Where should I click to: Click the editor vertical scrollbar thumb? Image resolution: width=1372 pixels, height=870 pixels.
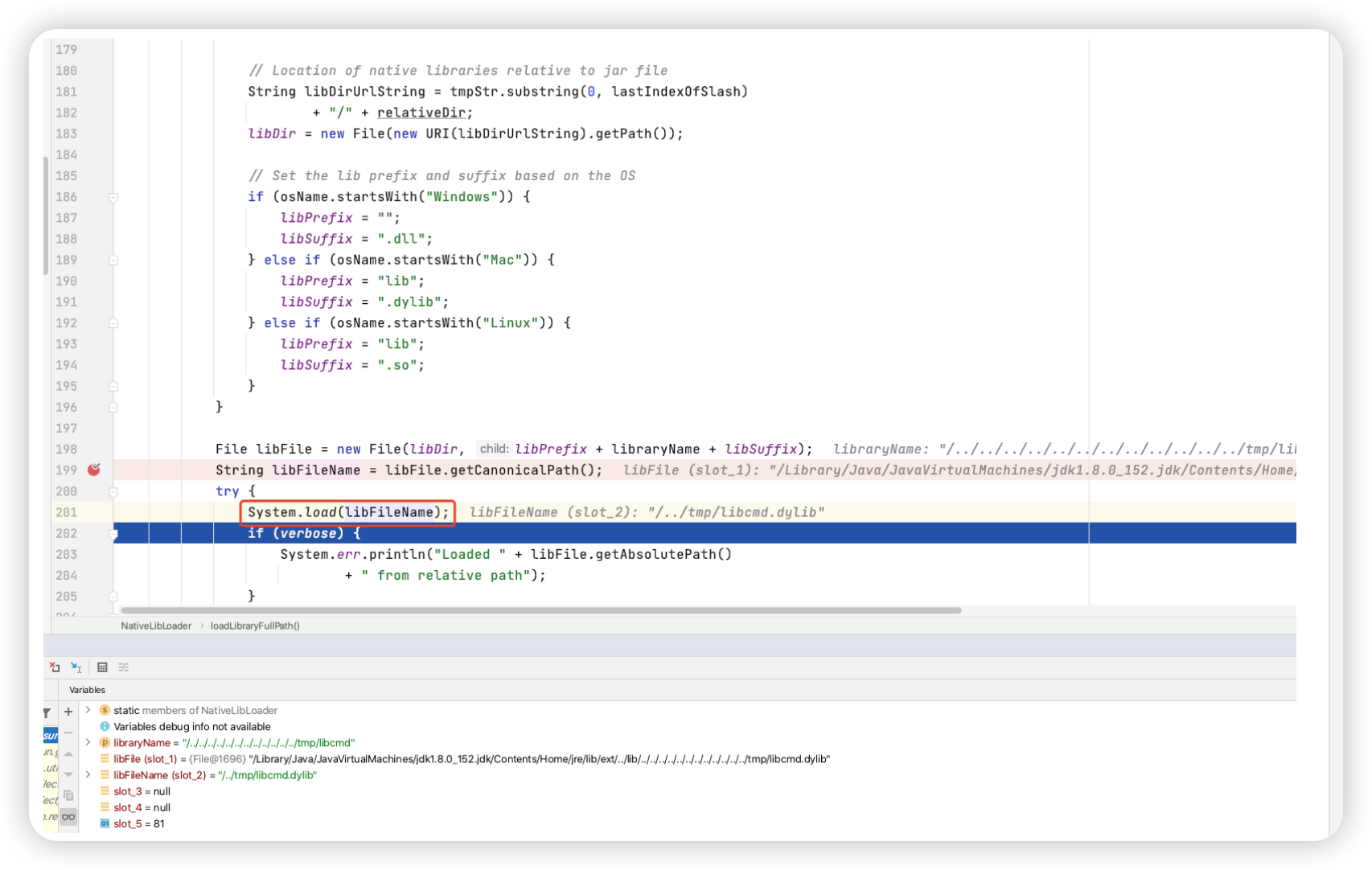tap(46, 215)
